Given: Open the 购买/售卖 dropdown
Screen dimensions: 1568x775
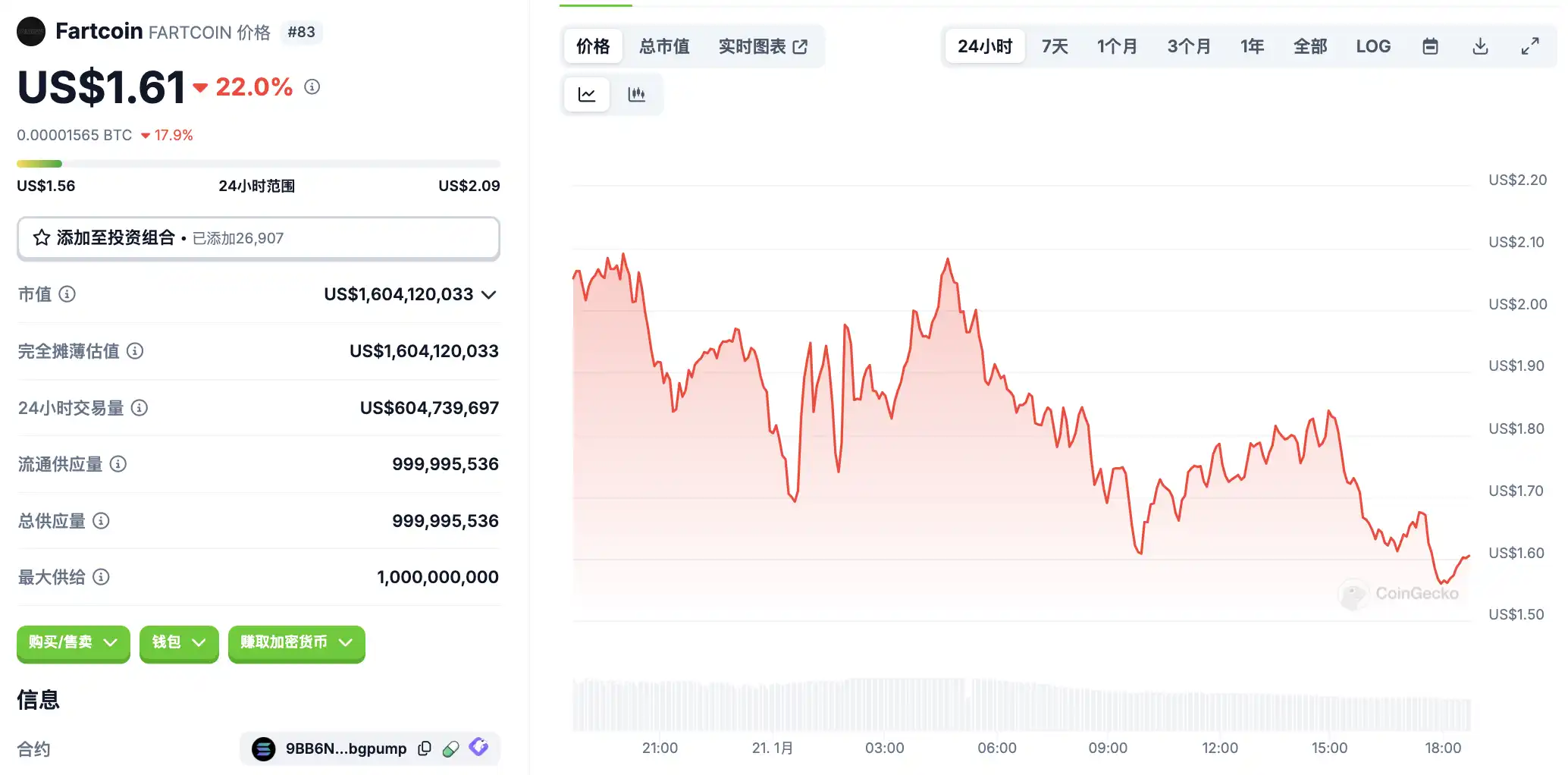Looking at the screenshot, I should [x=73, y=643].
